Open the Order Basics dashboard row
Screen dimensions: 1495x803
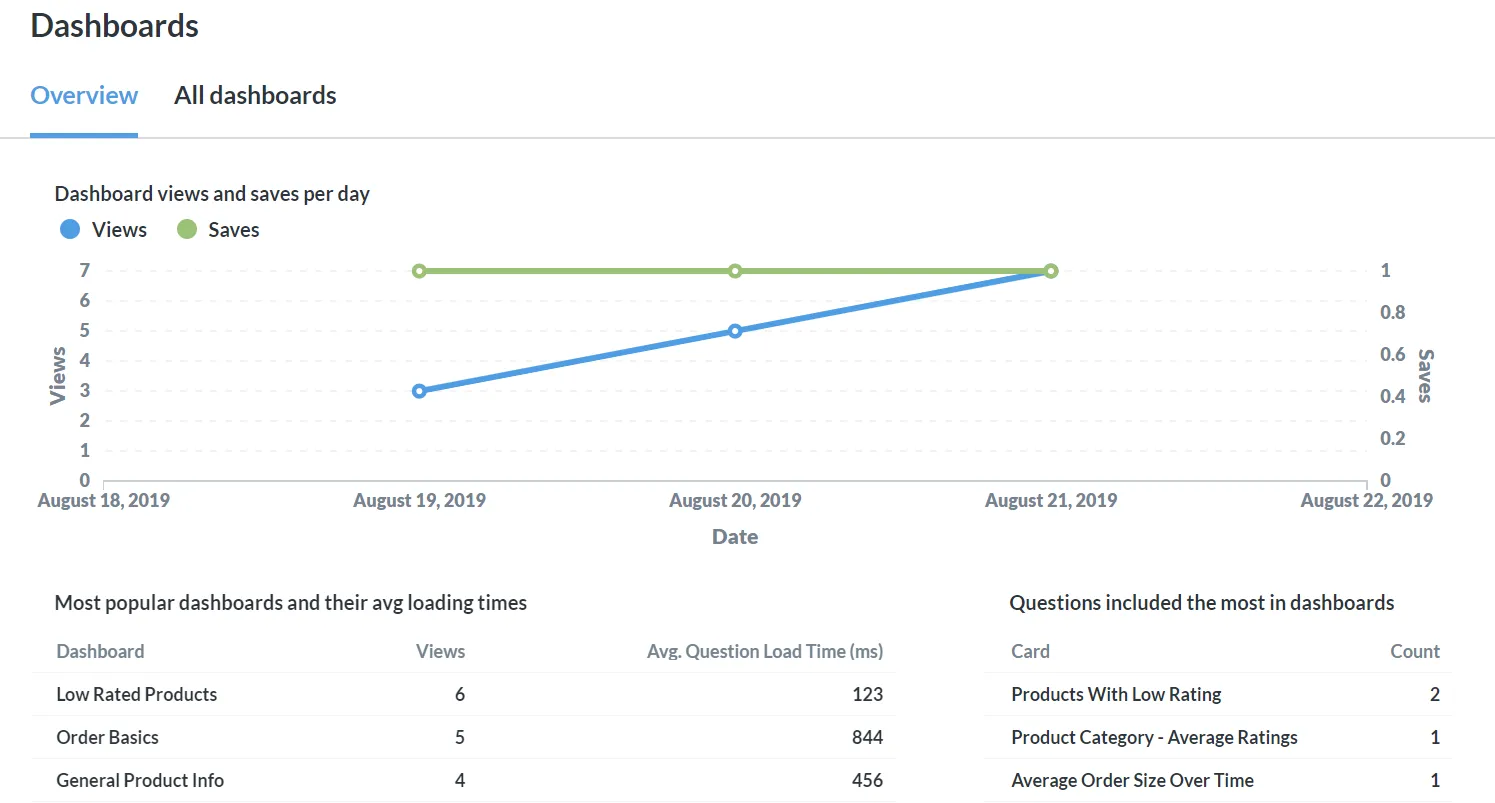(x=464, y=737)
